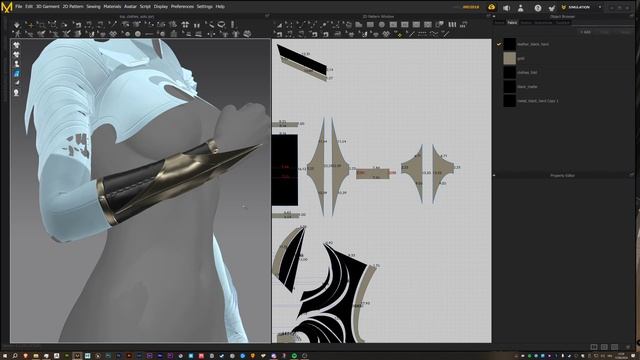Click the pause-shaped icon in 3D toolbar
The image size is (640, 360).
[197, 25]
